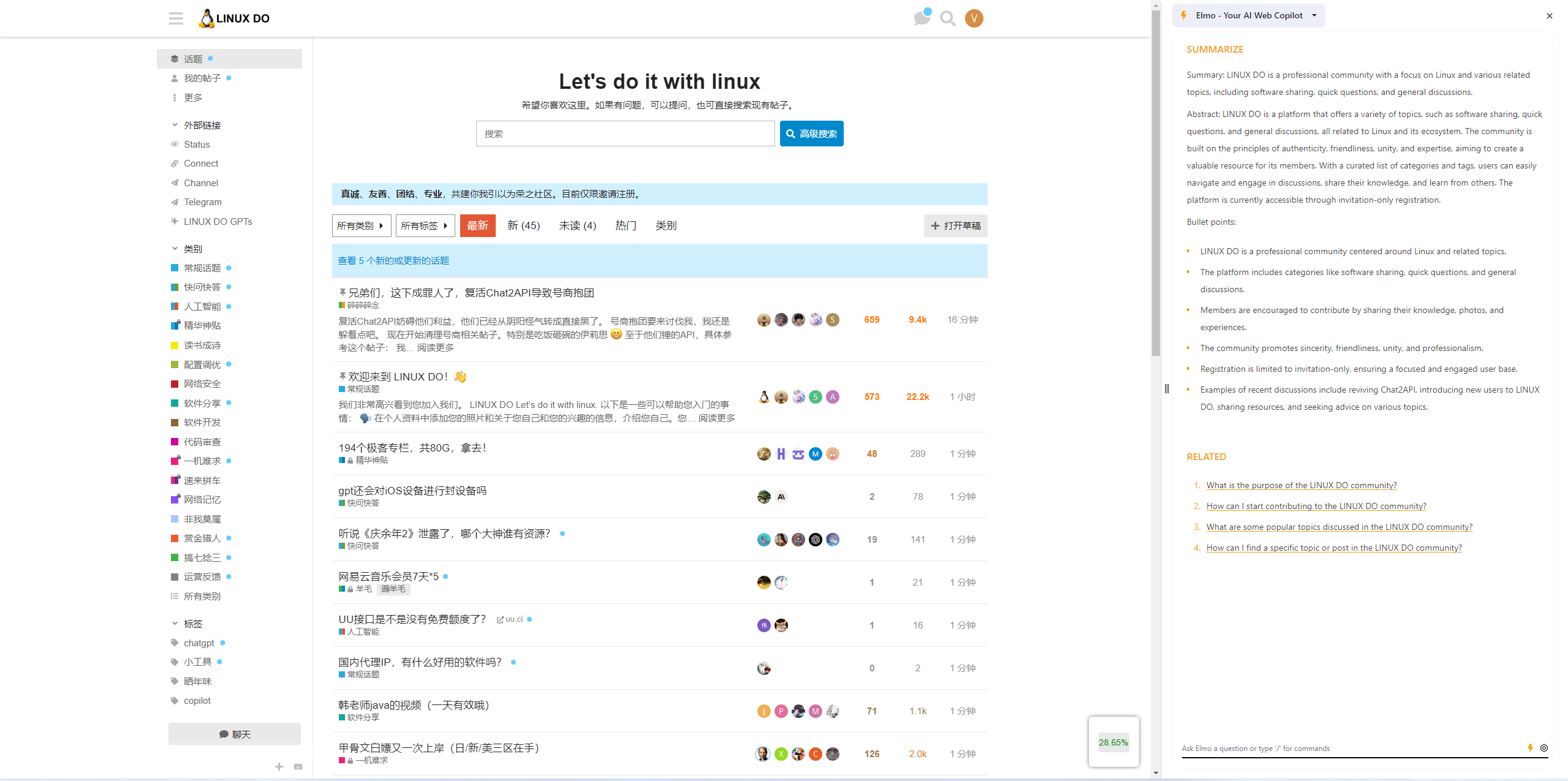The width and height of the screenshot is (1568, 781).
Task: Focus the Ask Elmo question input
Action: coord(1351,749)
